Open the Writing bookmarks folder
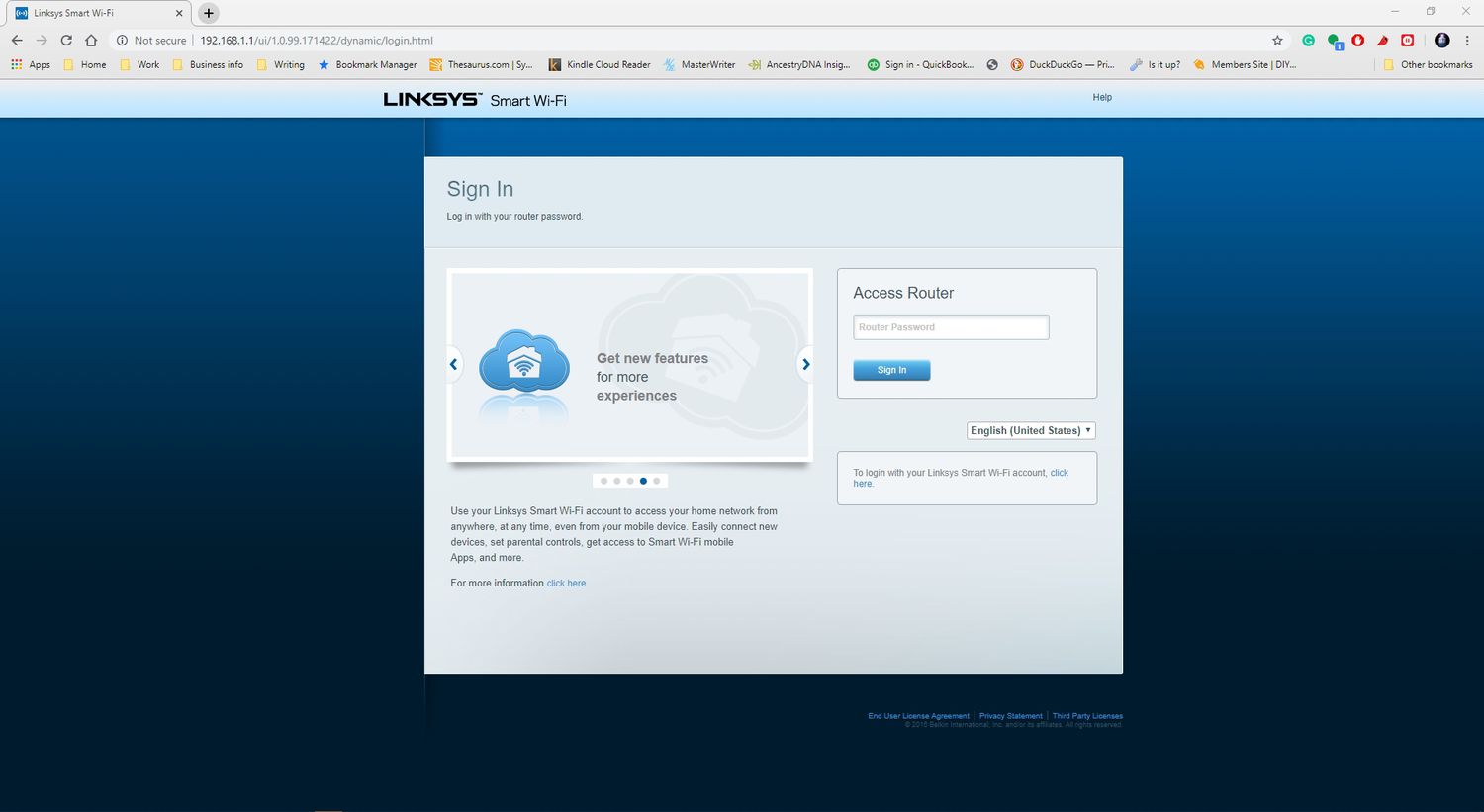The image size is (1484, 812). pos(281,65)
